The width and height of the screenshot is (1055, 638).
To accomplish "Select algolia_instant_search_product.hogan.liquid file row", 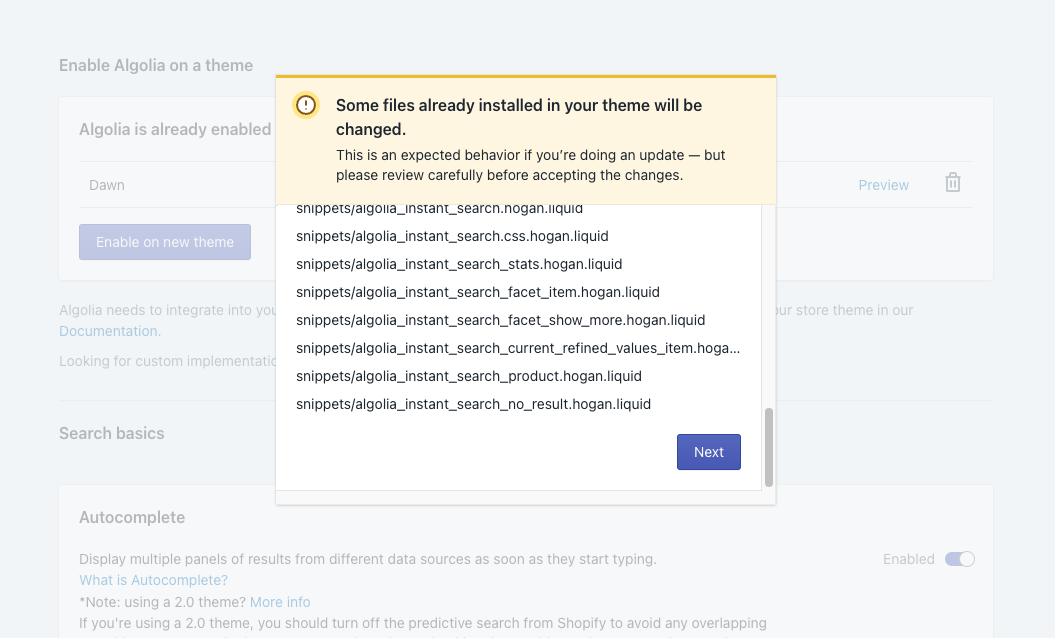I will (469, 376).
